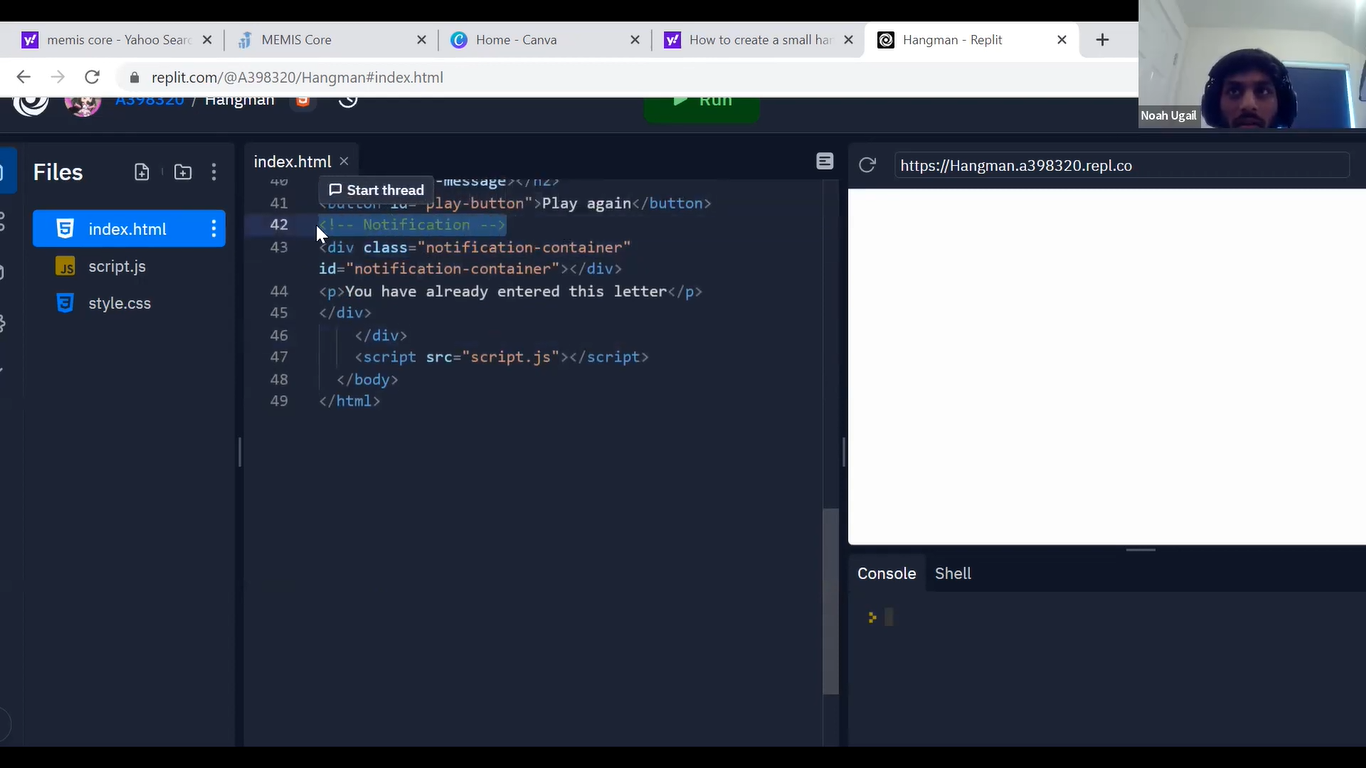Click the Hangman repl name

pyautogui.click(x=239, y=101)
